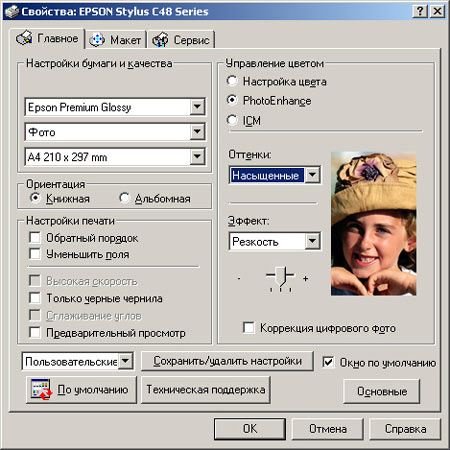Close the EPSON properties dialog

tap(437, 12)
